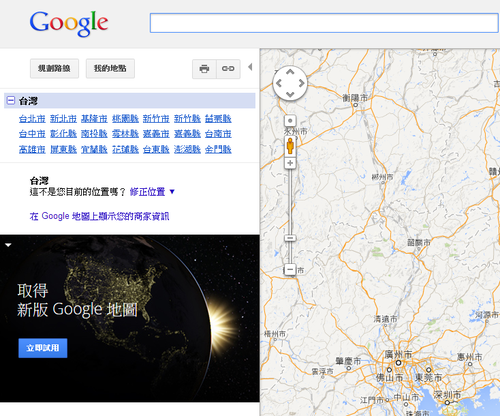Click the zoom slider handle
Viewport: 500px width, 416px height.
pyautogui.click(x=290, y=238)
